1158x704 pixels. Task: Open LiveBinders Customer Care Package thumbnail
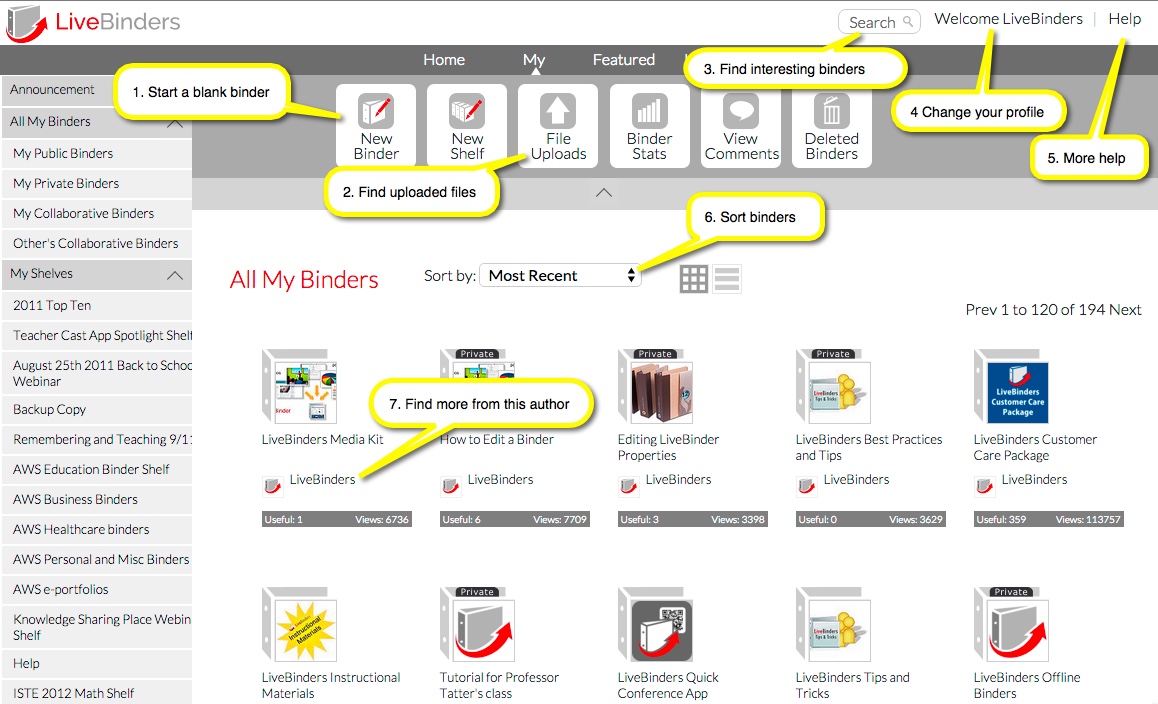(x=1013, y=387)
